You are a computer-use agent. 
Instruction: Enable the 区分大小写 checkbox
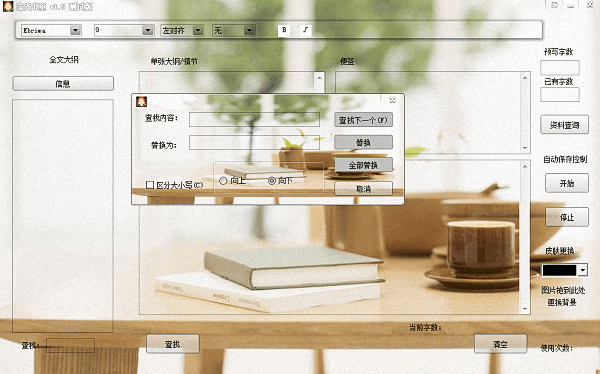point(150,185)
